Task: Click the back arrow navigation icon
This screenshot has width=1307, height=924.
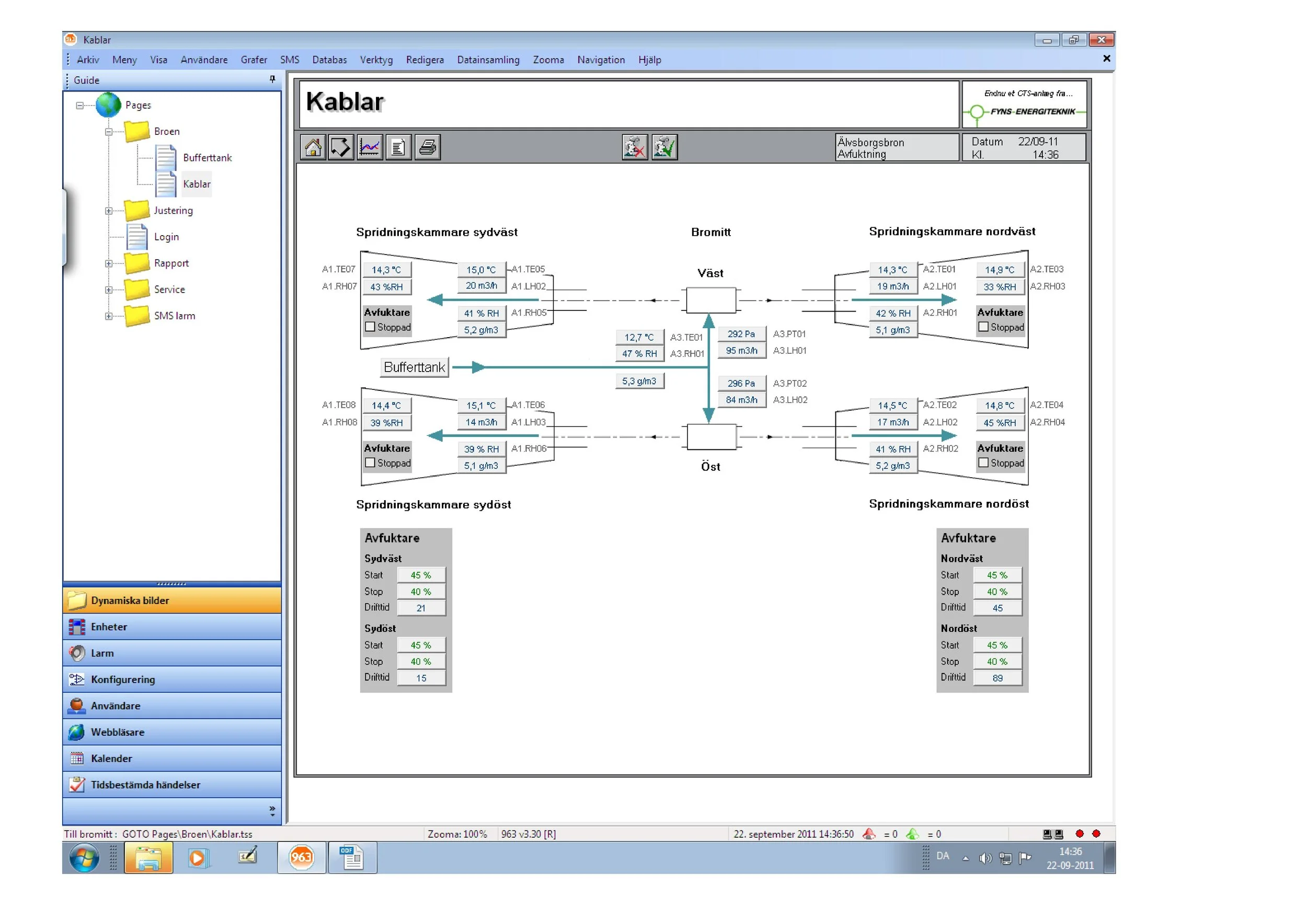Action: coord(340,148)
